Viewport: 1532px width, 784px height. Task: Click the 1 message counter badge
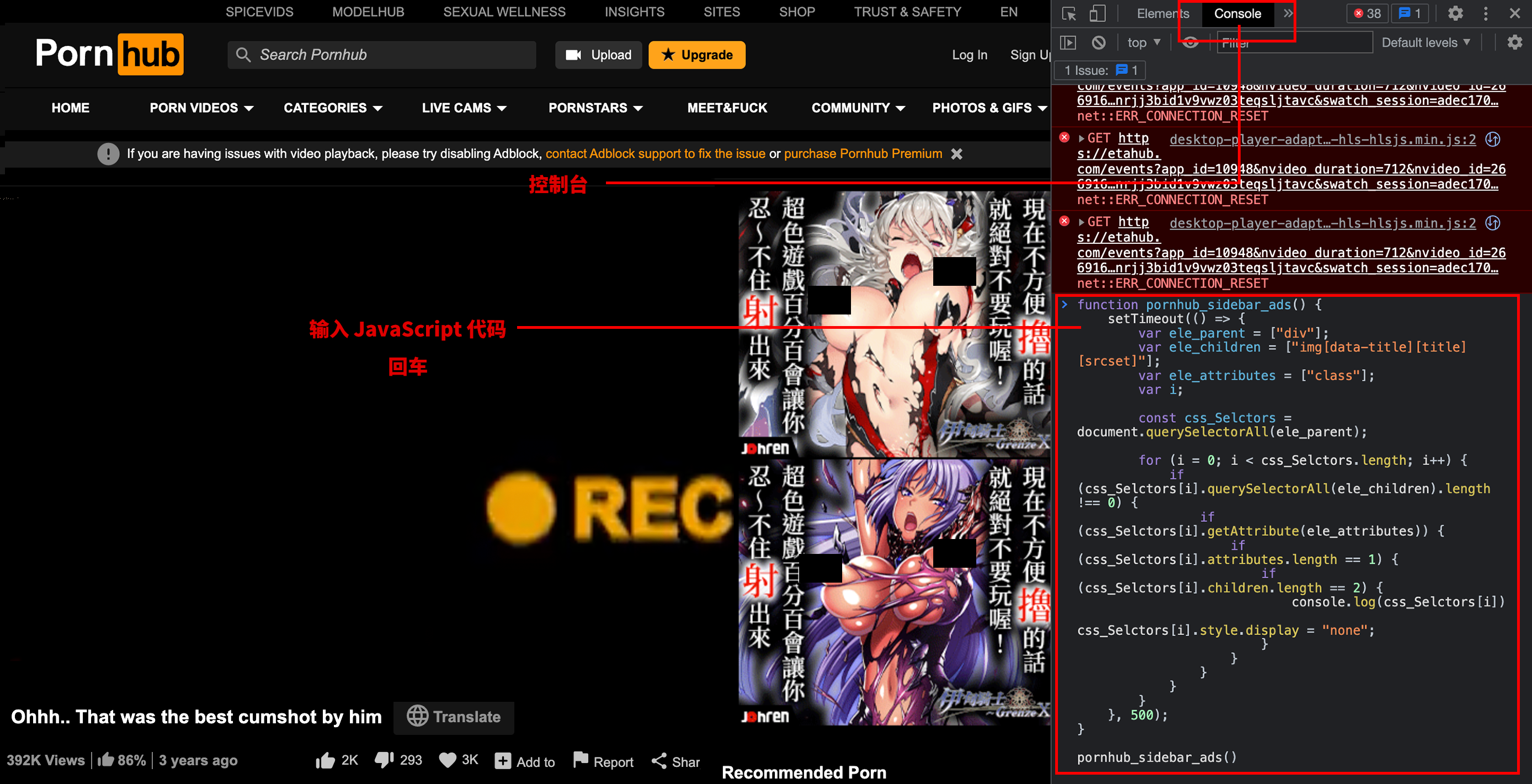click(x=1410, y=14)
